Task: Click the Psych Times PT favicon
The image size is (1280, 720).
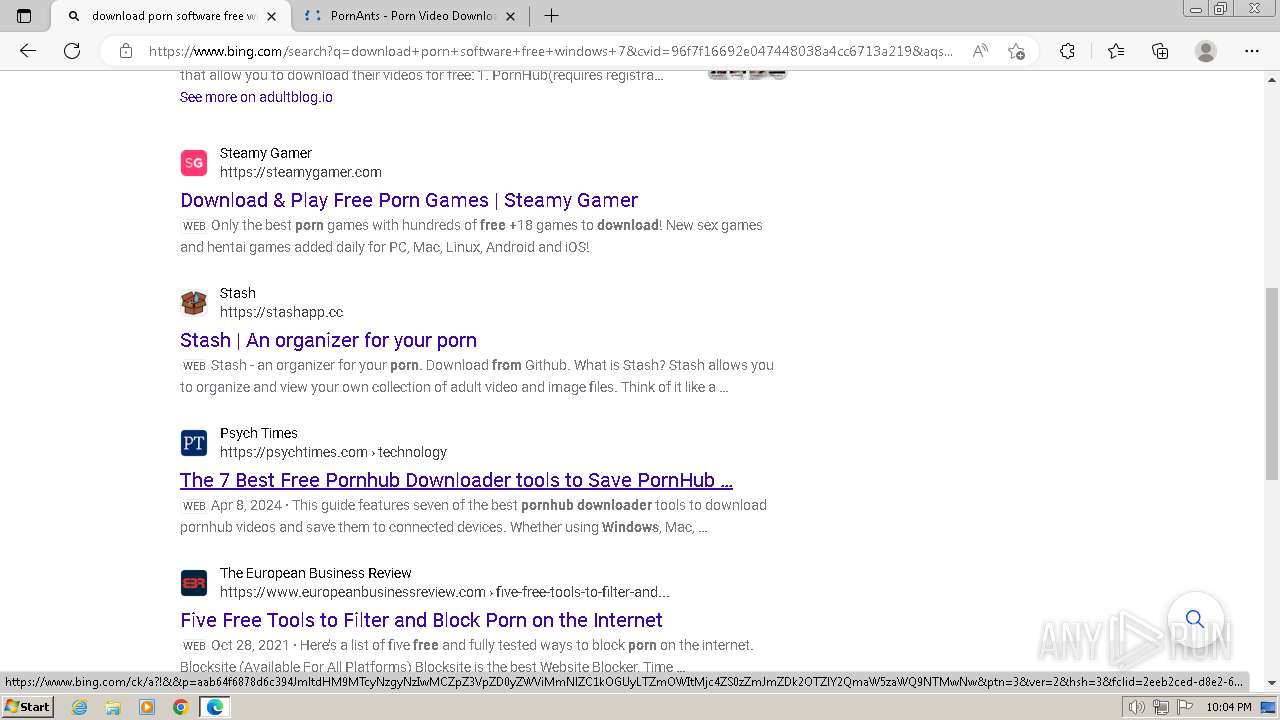Action: 193,442
